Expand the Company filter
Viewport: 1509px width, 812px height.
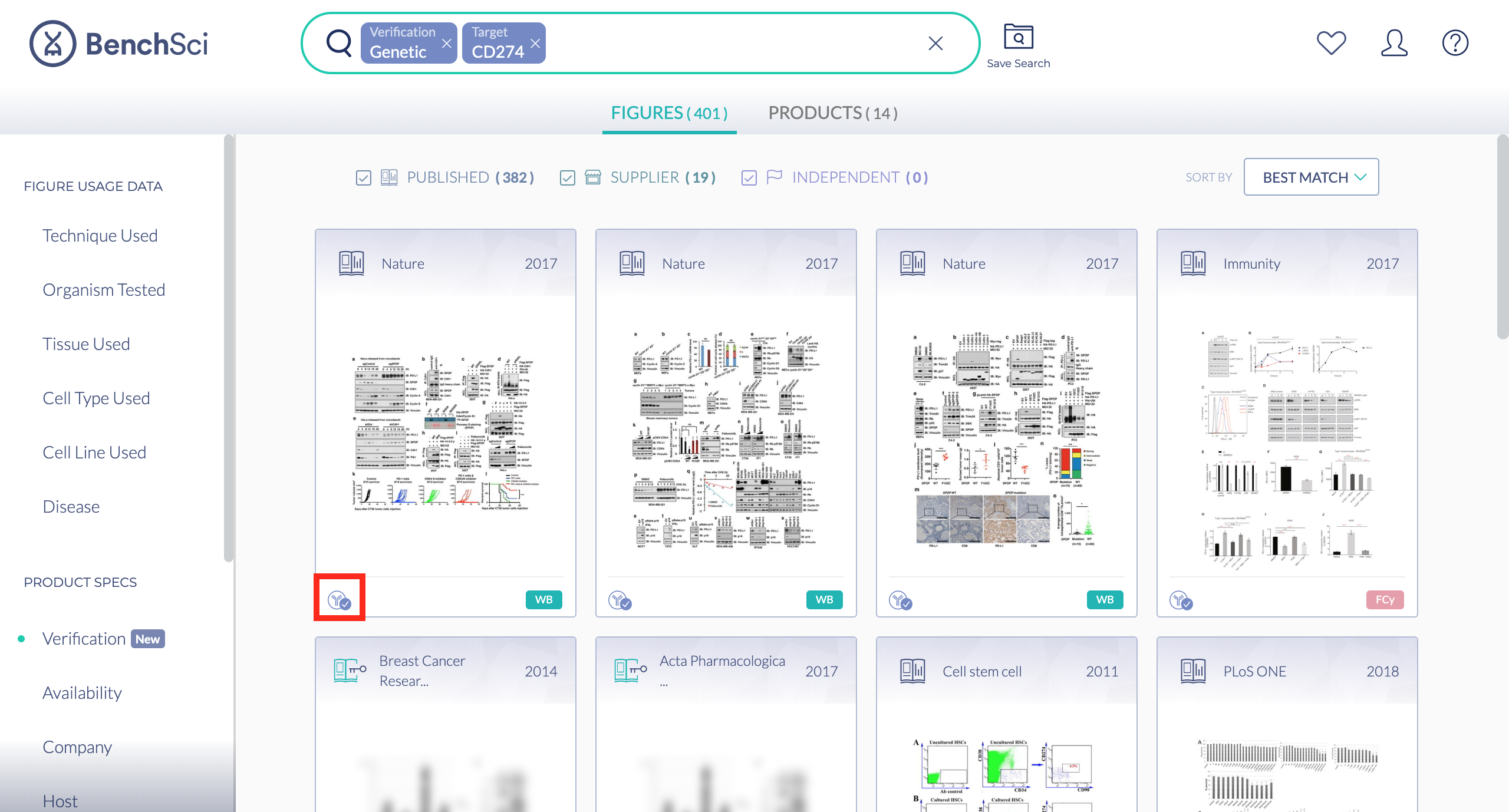[x=77, y=747]
